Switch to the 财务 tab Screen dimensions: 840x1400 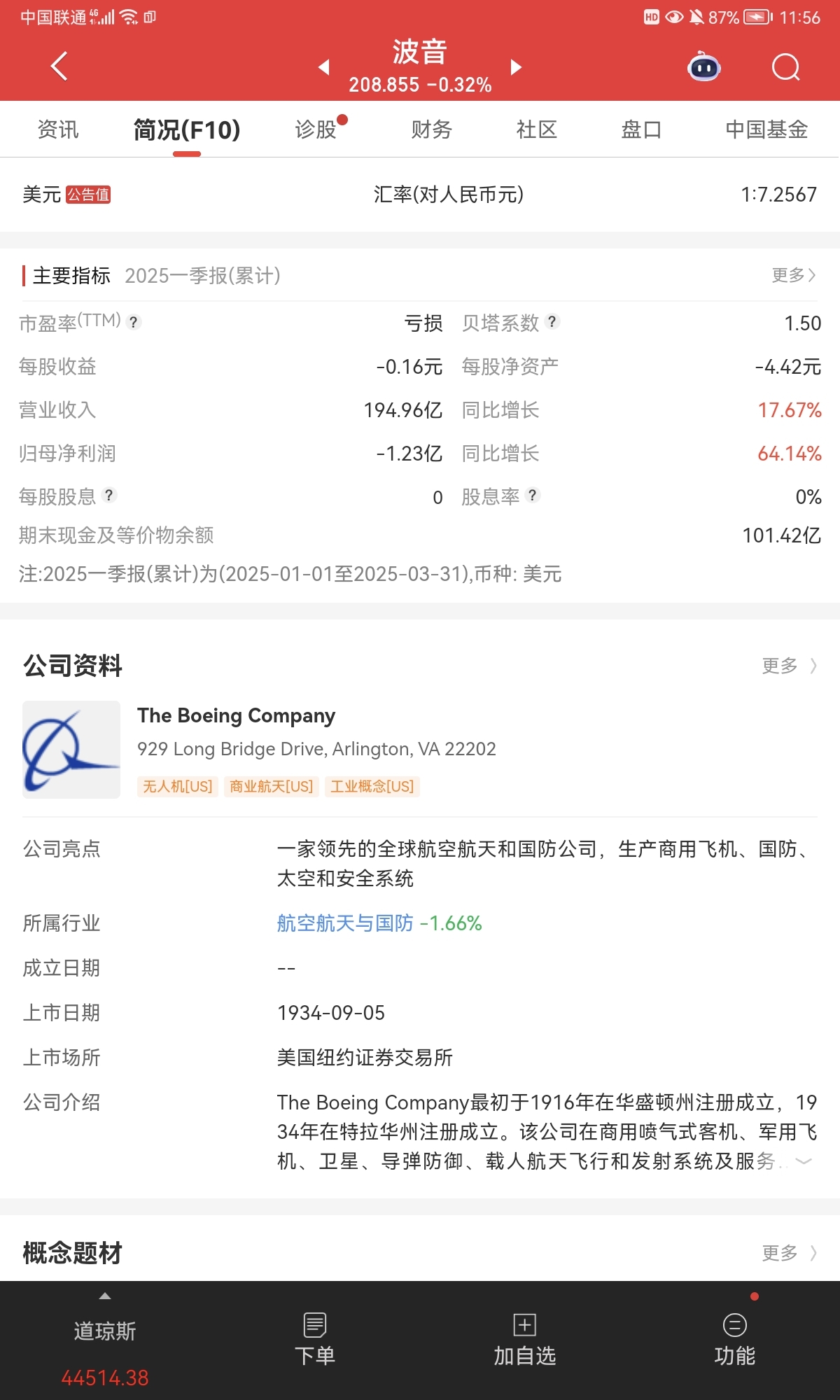432,129
